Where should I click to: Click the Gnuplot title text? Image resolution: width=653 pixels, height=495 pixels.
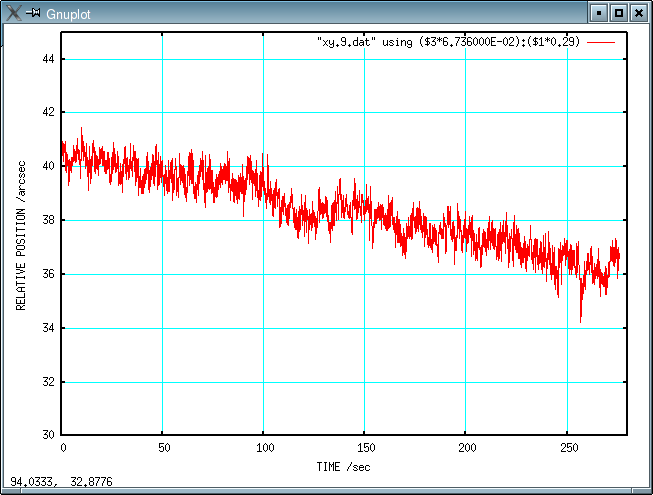click(x=68, y=15)
